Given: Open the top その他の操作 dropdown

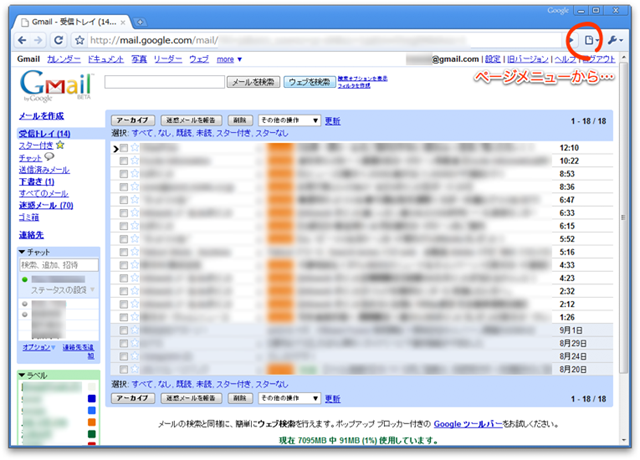Looking at the screenshot, I should pos(289,120).
